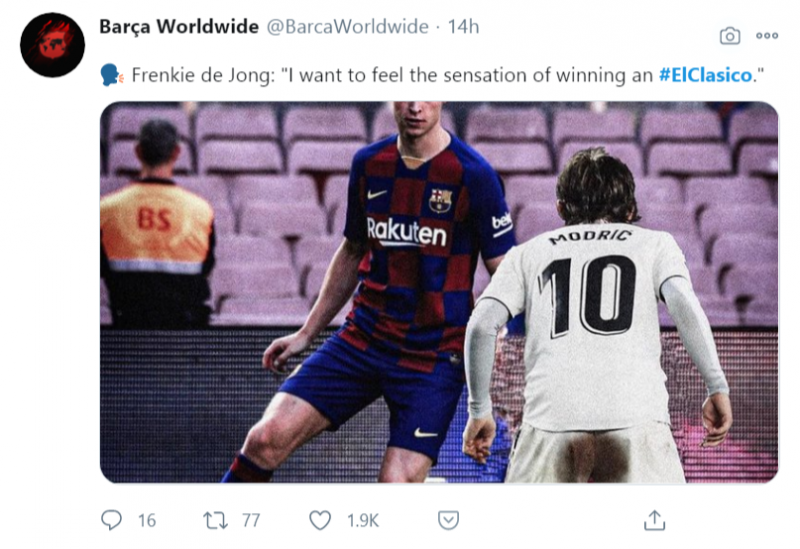Save the tweet with the Pocket icon
Viewport: 800px width, 549px height.
449,520
